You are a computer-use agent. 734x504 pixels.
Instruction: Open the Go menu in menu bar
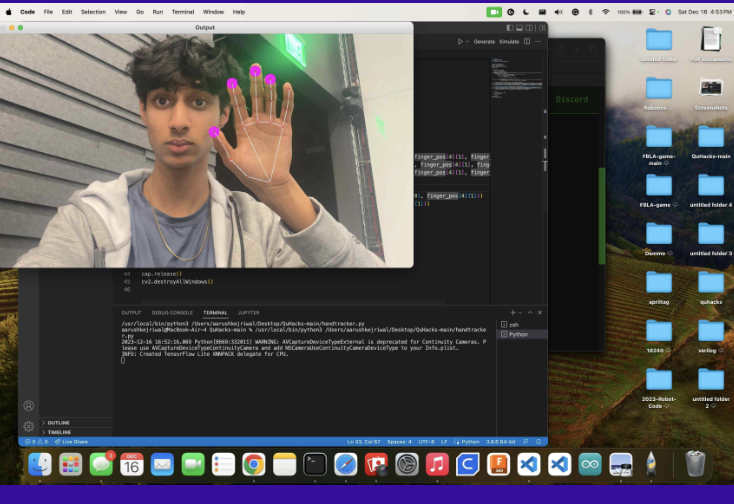pyautogui.click(x=140, y=12)
